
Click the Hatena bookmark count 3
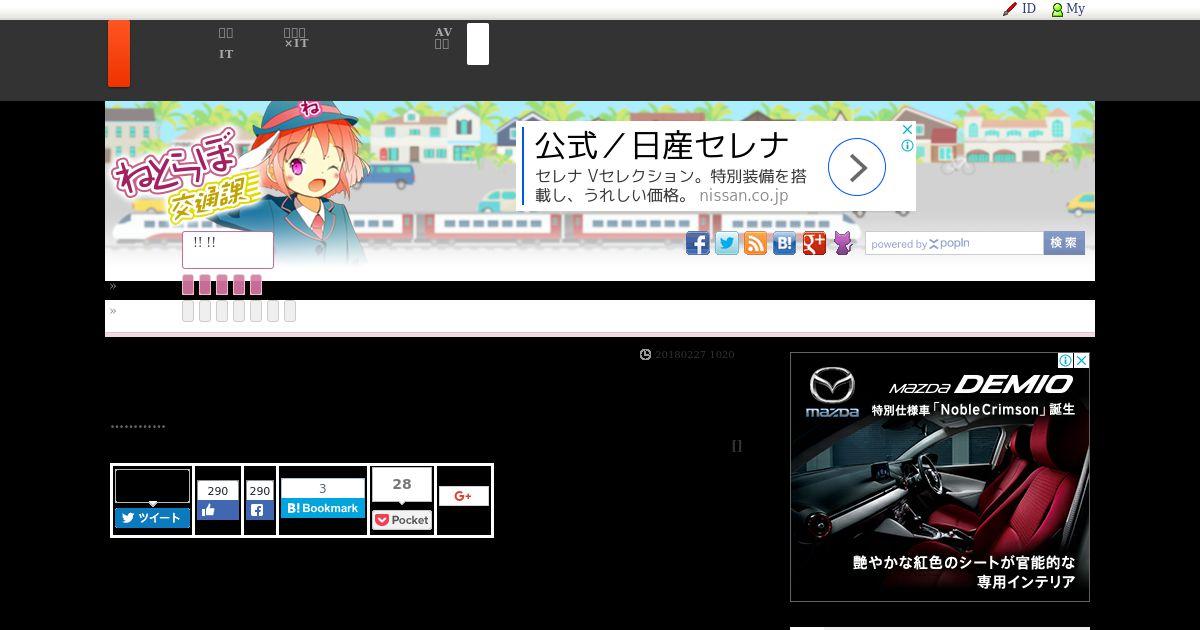322,488
